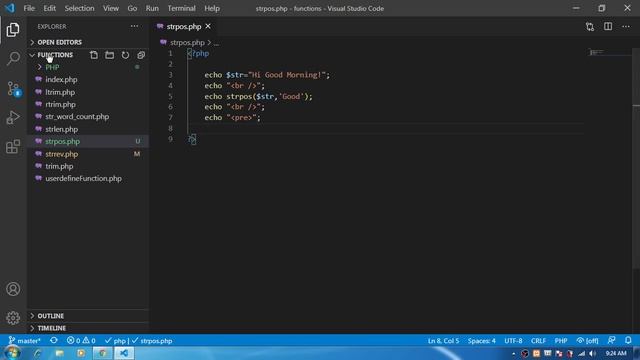Screen dimensions: 640x360
Task: Split the editor to the right
Action: click(608, 27)
